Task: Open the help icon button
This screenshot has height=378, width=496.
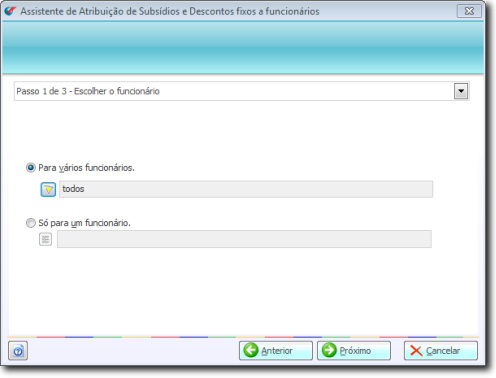Action: coord(18,351)
